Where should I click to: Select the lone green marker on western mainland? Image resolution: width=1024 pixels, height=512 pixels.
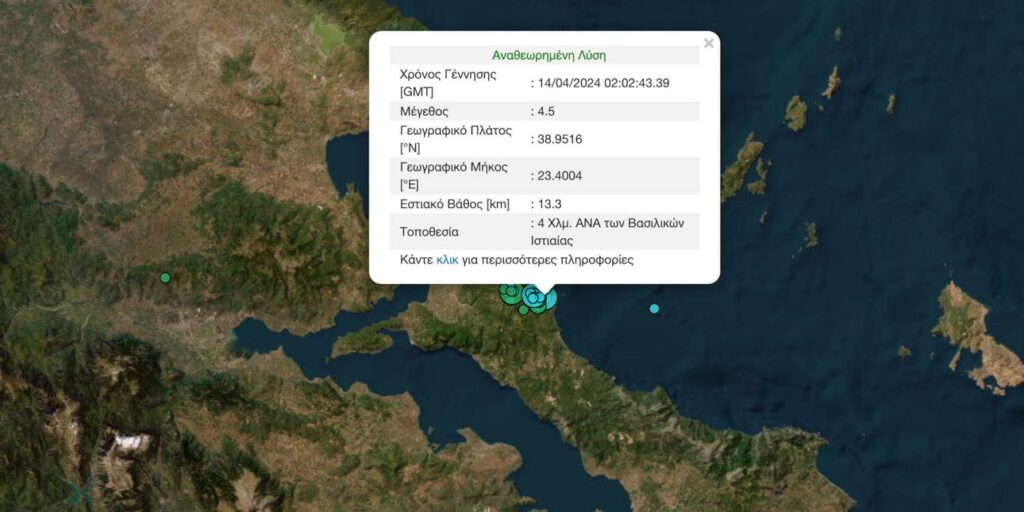point(165,277)
